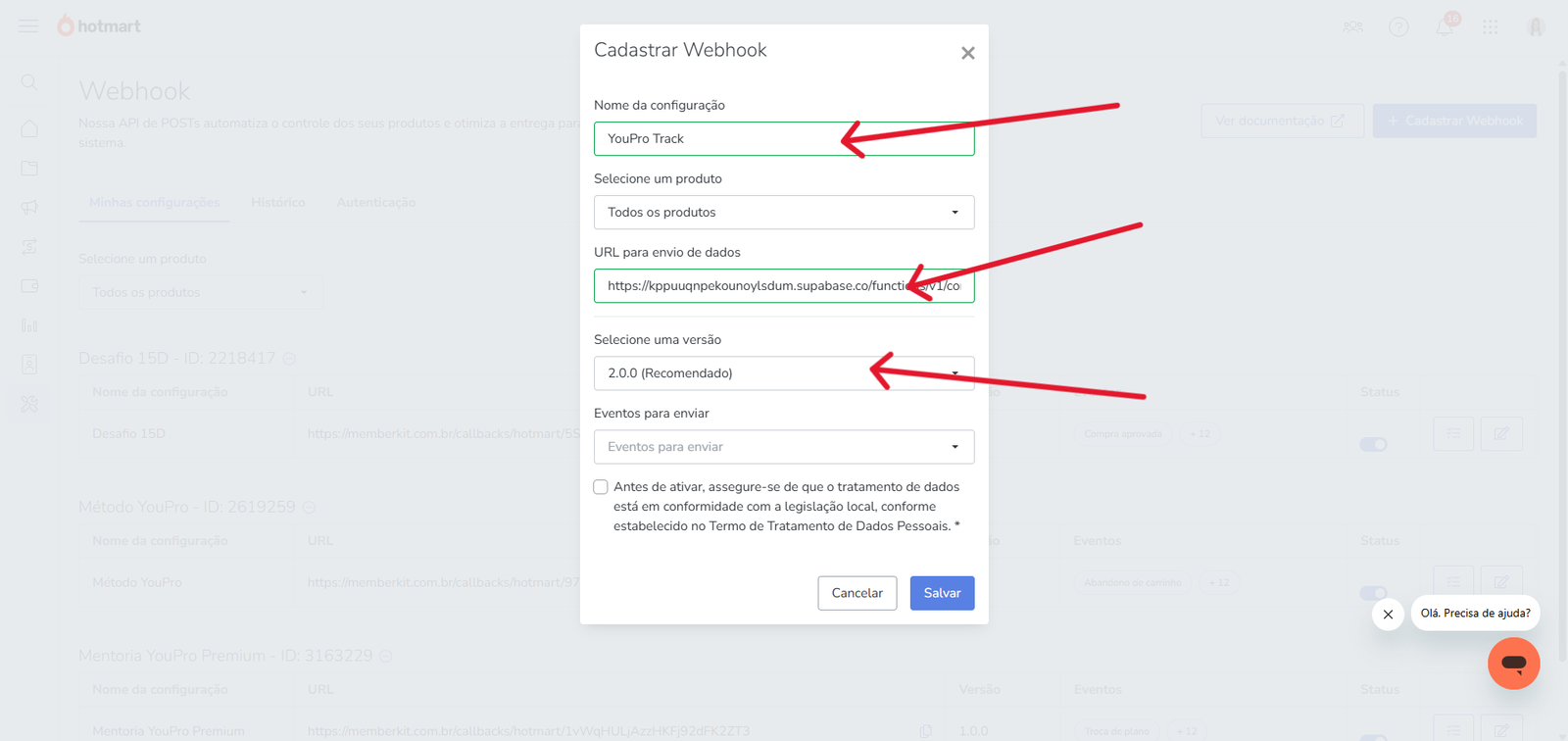Switch to the Autenticação tab
This screenshot has width=1568, height=741.
[376, 203]
